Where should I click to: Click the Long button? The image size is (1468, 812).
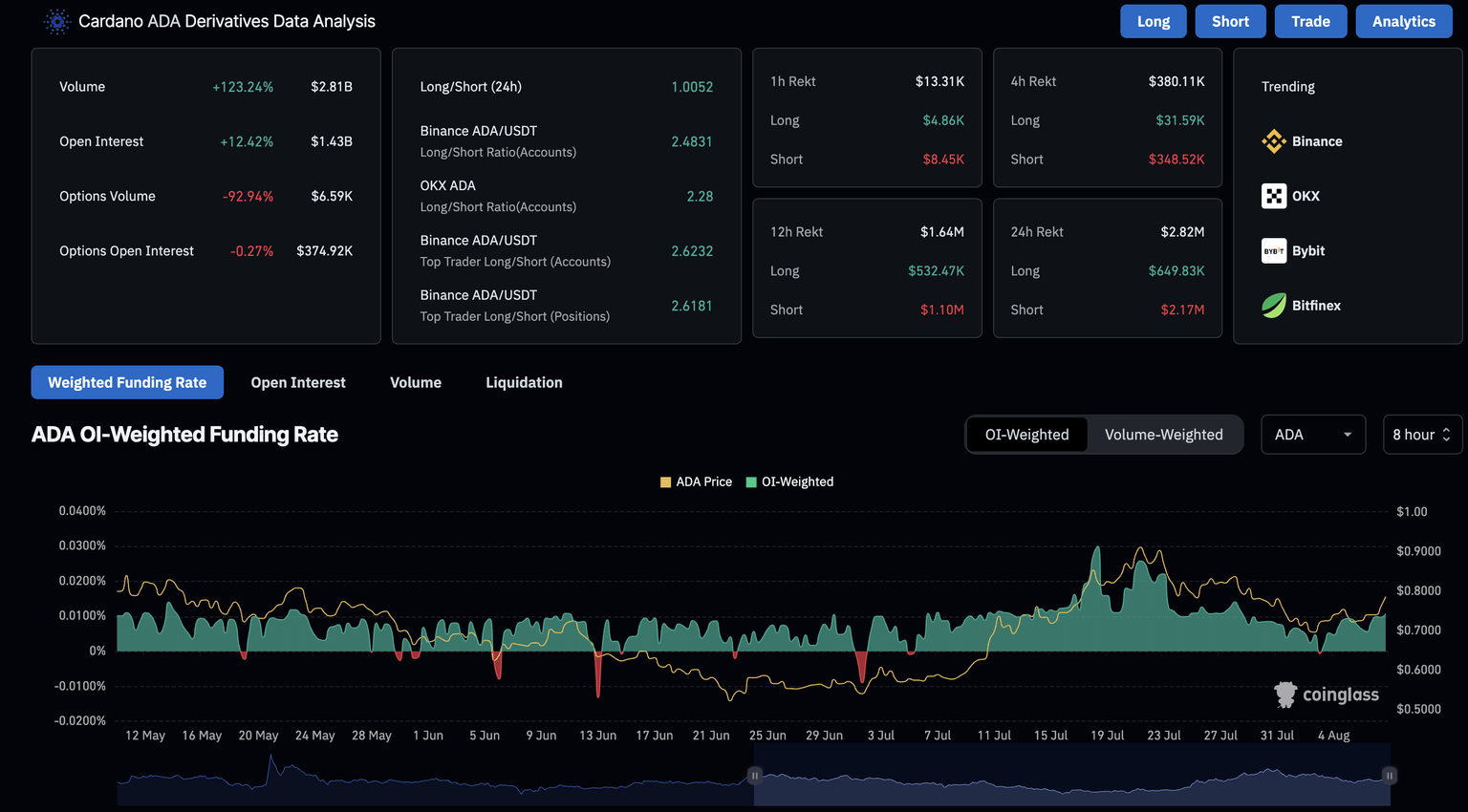coord(1153,21)
